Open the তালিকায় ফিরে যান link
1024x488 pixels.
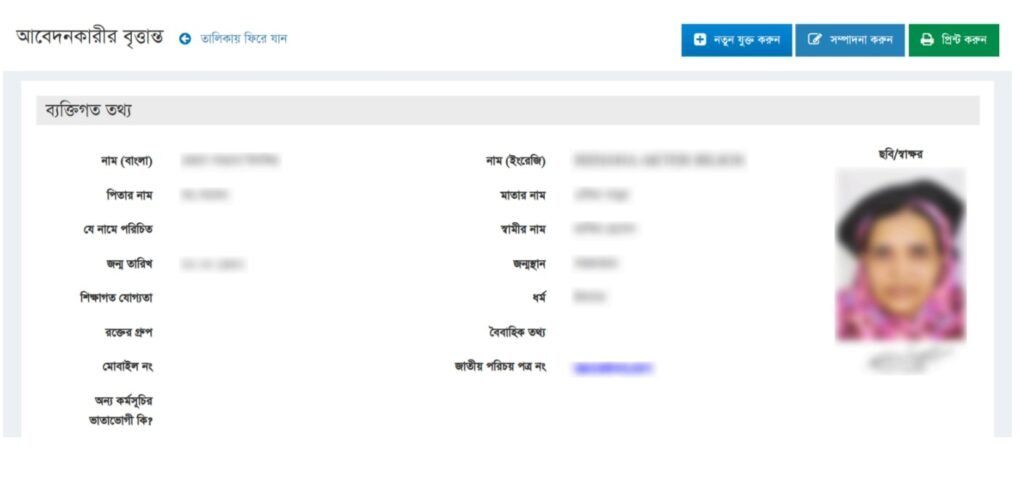pos(244,39)
